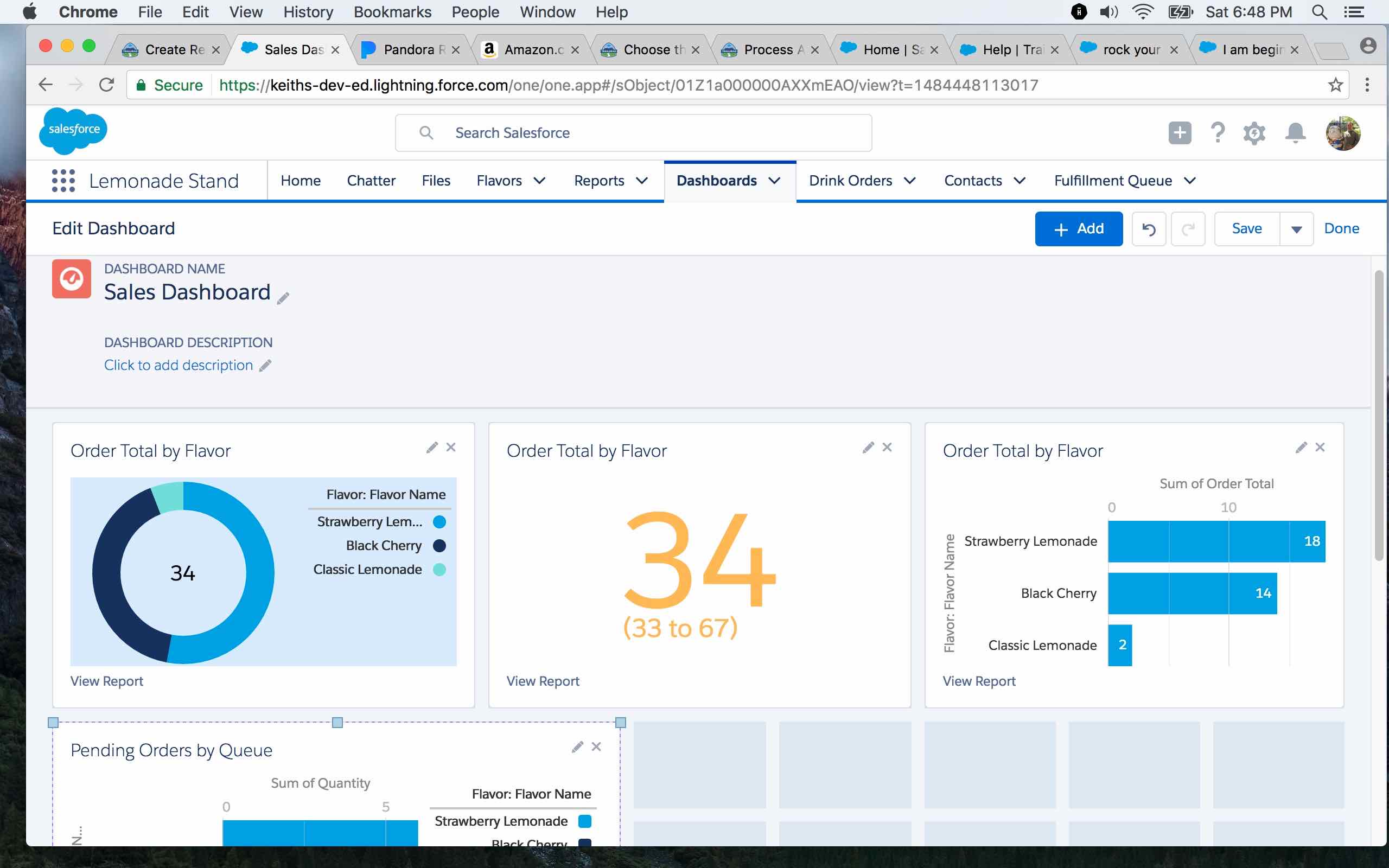Screen dimensions: 1389x868
Task: Edit the donut chart component pencil
Action: 432,447
